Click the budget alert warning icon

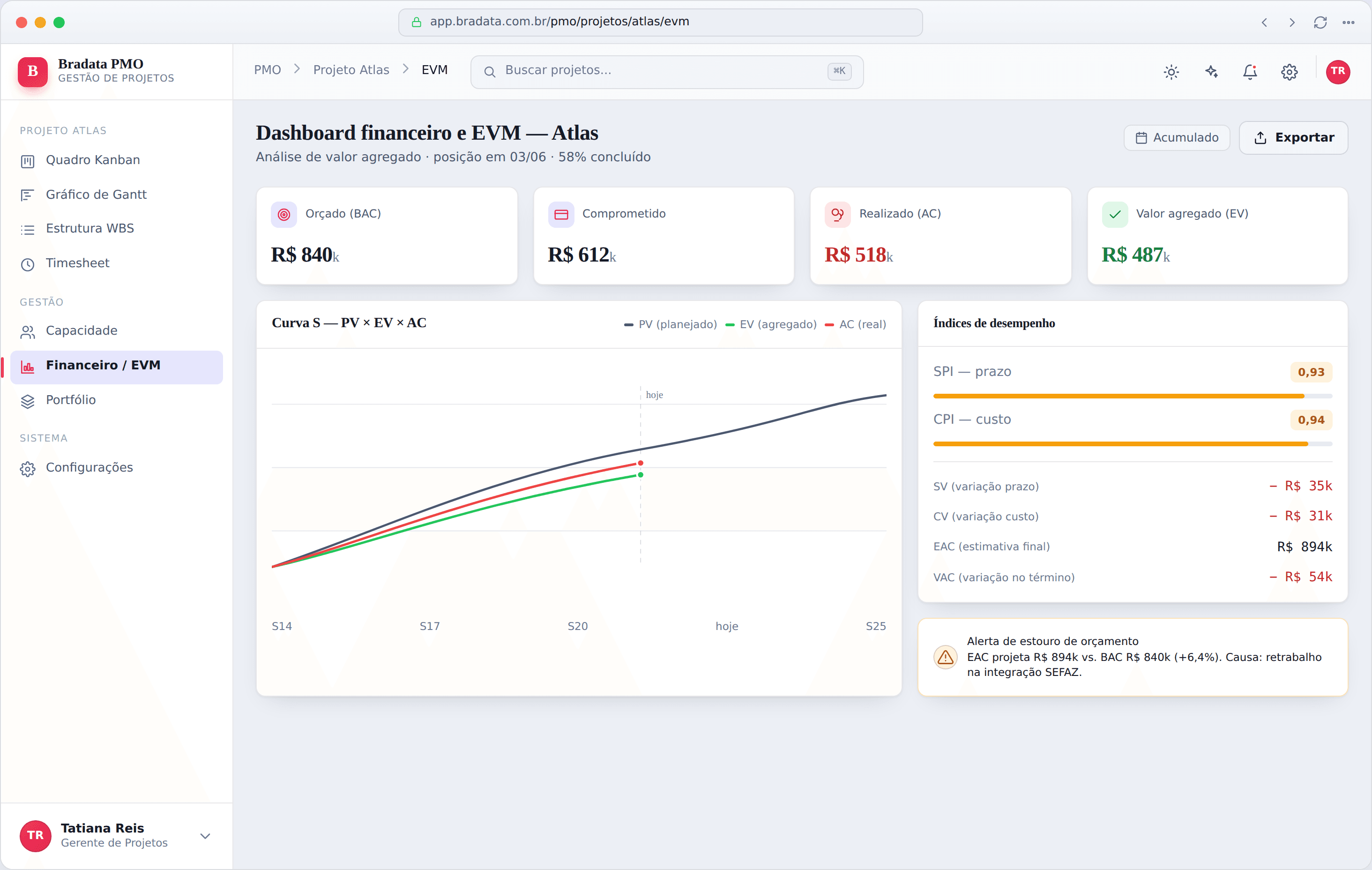[945, 657]
